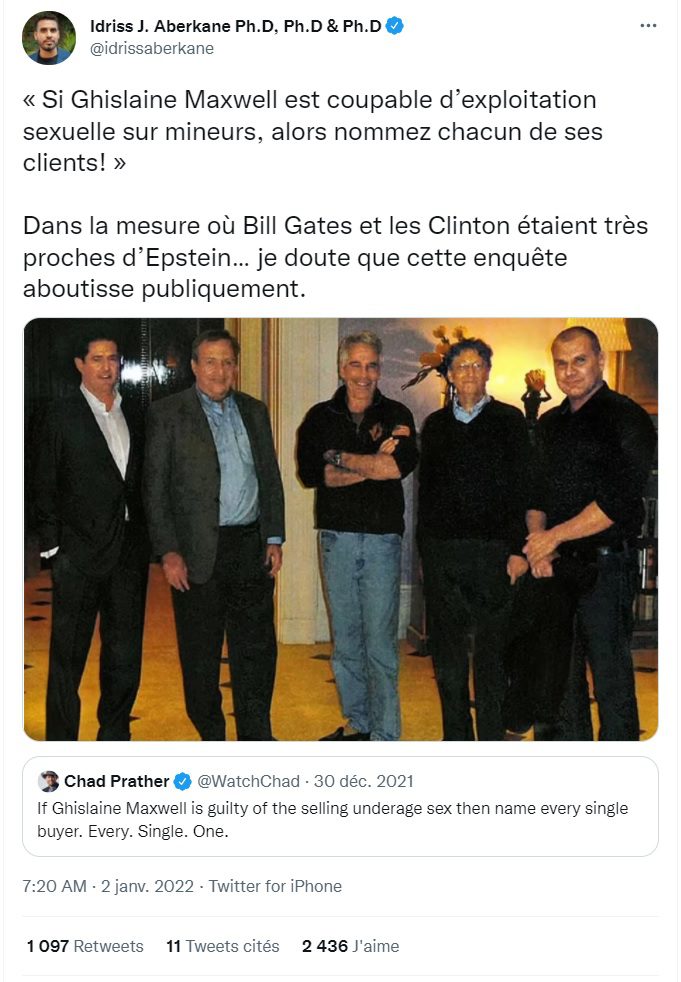The width and height of the screenshot is (681, 982).
Task: Click Idriss Aberkane's profile avatar
Action: coord(49,38)
